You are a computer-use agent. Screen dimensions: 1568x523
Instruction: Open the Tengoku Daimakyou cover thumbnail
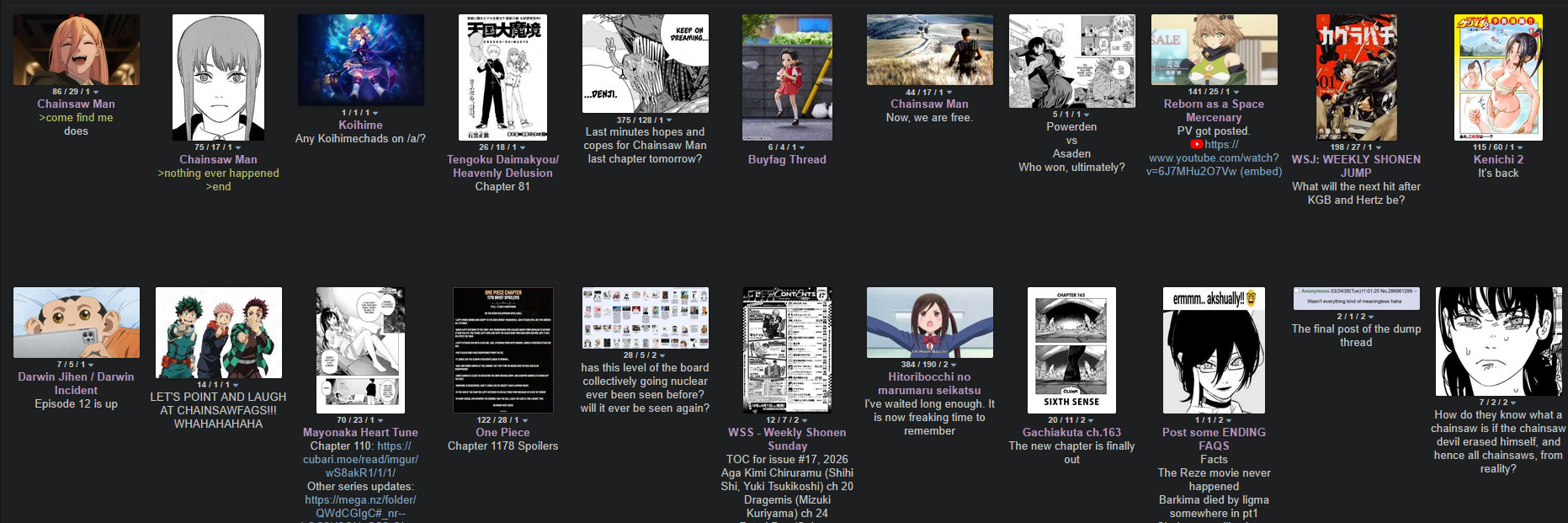tap(503, 77)
